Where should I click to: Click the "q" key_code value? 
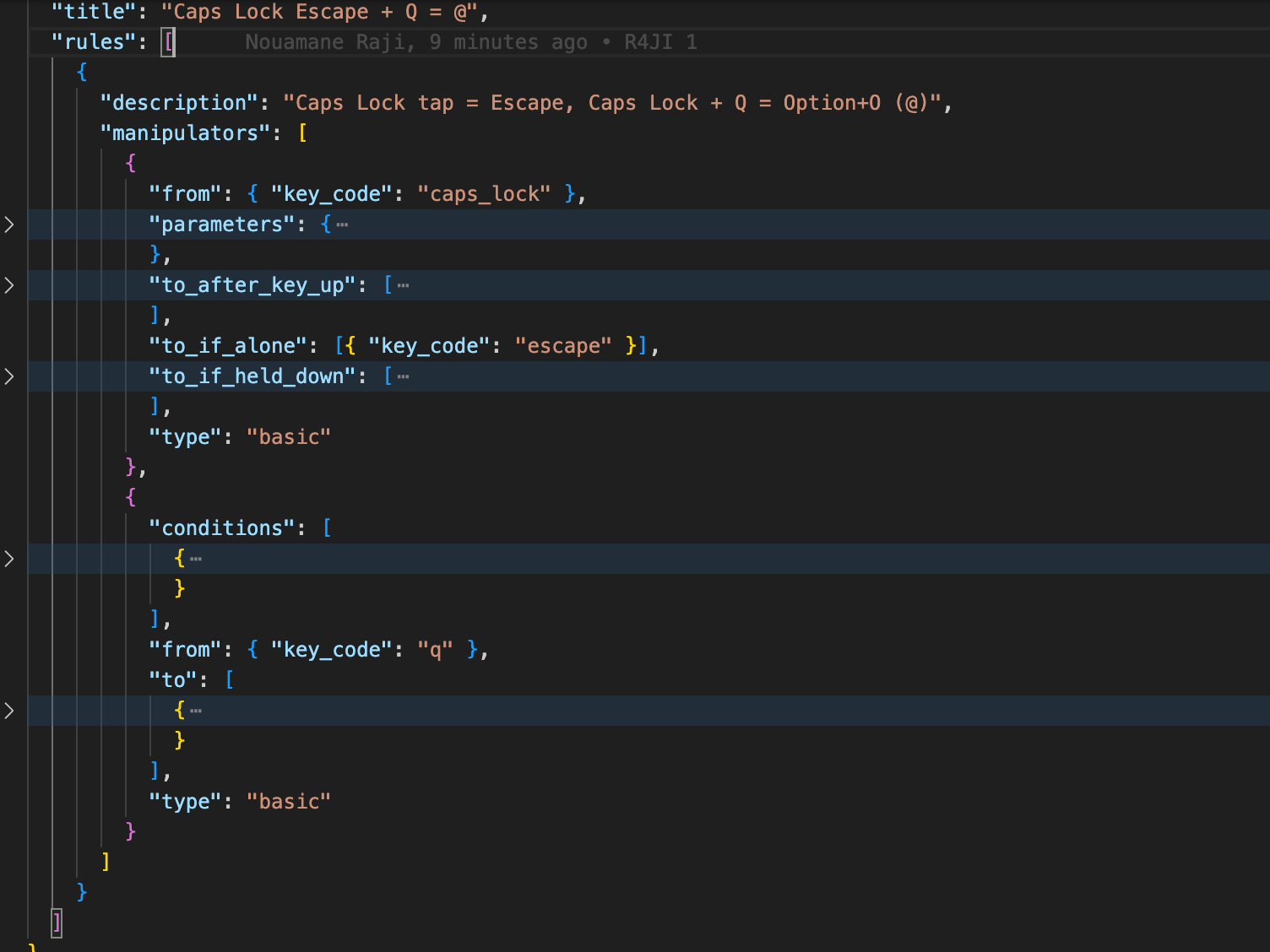coord(435,650)
